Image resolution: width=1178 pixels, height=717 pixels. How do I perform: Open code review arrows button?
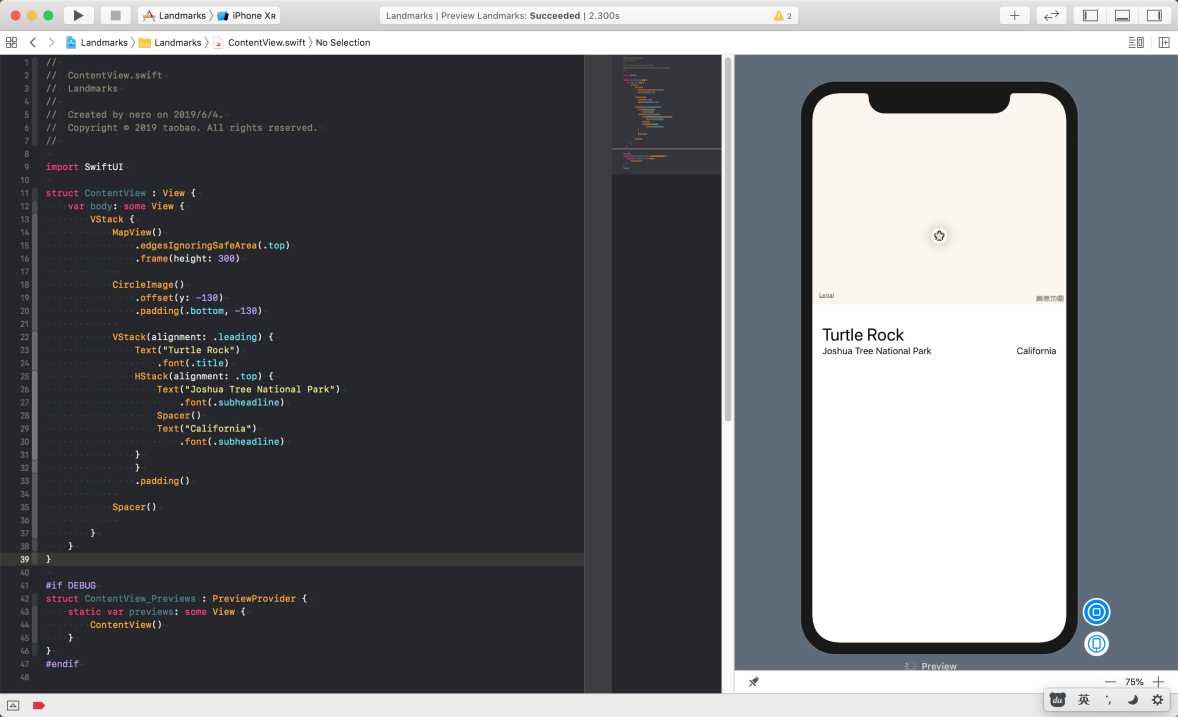coord(1051,15)
